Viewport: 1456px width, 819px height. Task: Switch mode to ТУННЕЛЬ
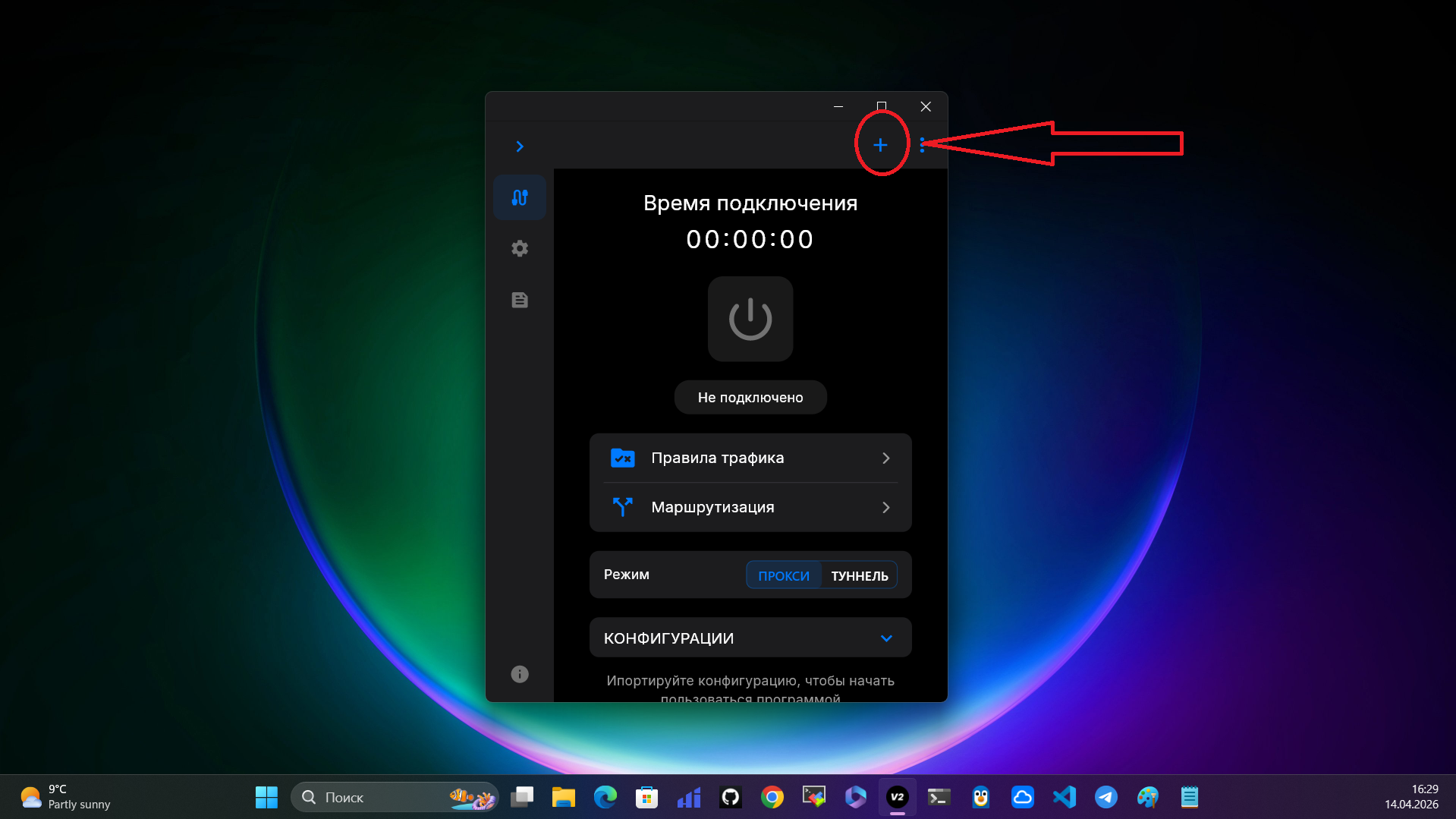click(x=858, y=575)
